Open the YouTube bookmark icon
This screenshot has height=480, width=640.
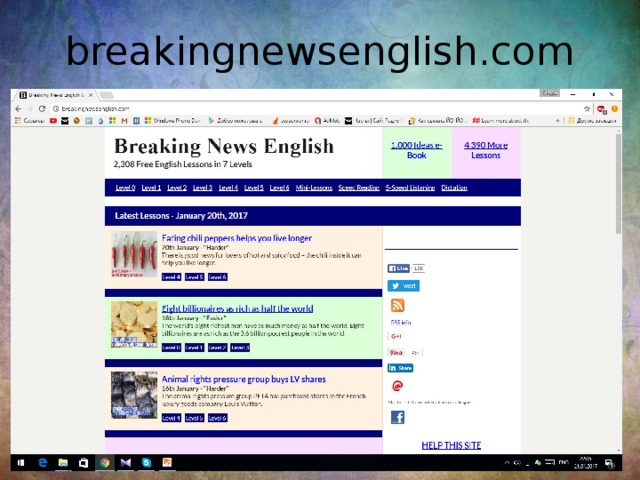tap(53, 121)
